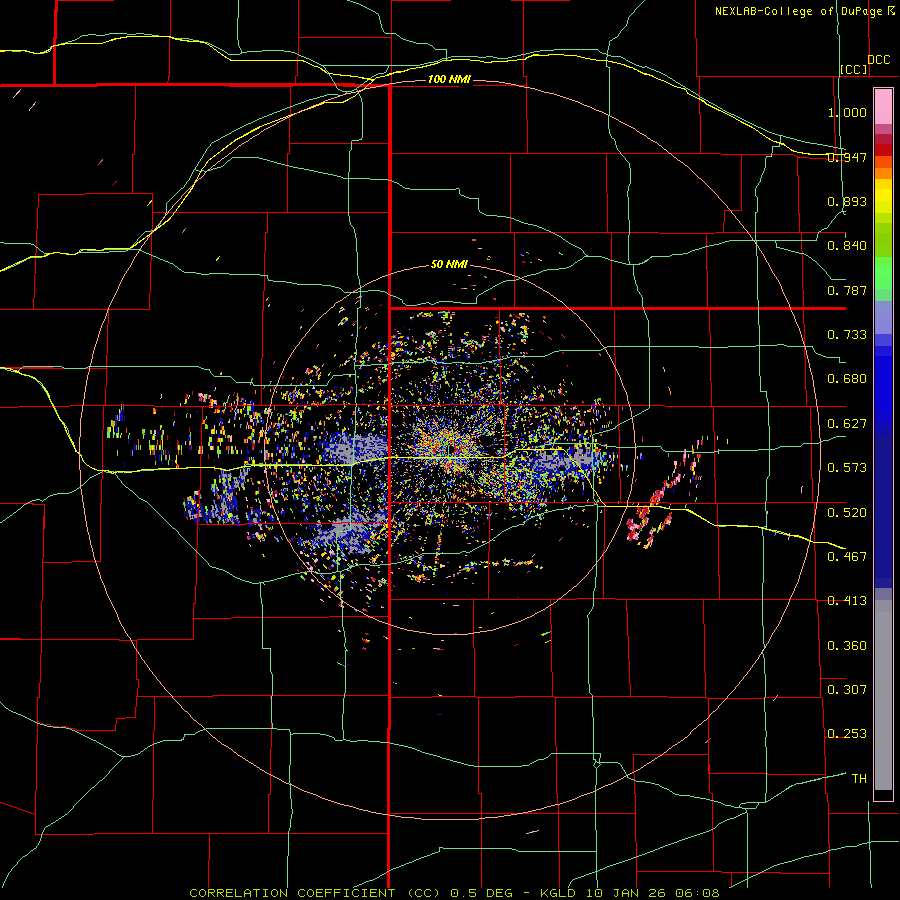The width and height of the screenshot is (900, 900).
Task: Click the 0.360 scale value
Action: click(x=847, y=646)
